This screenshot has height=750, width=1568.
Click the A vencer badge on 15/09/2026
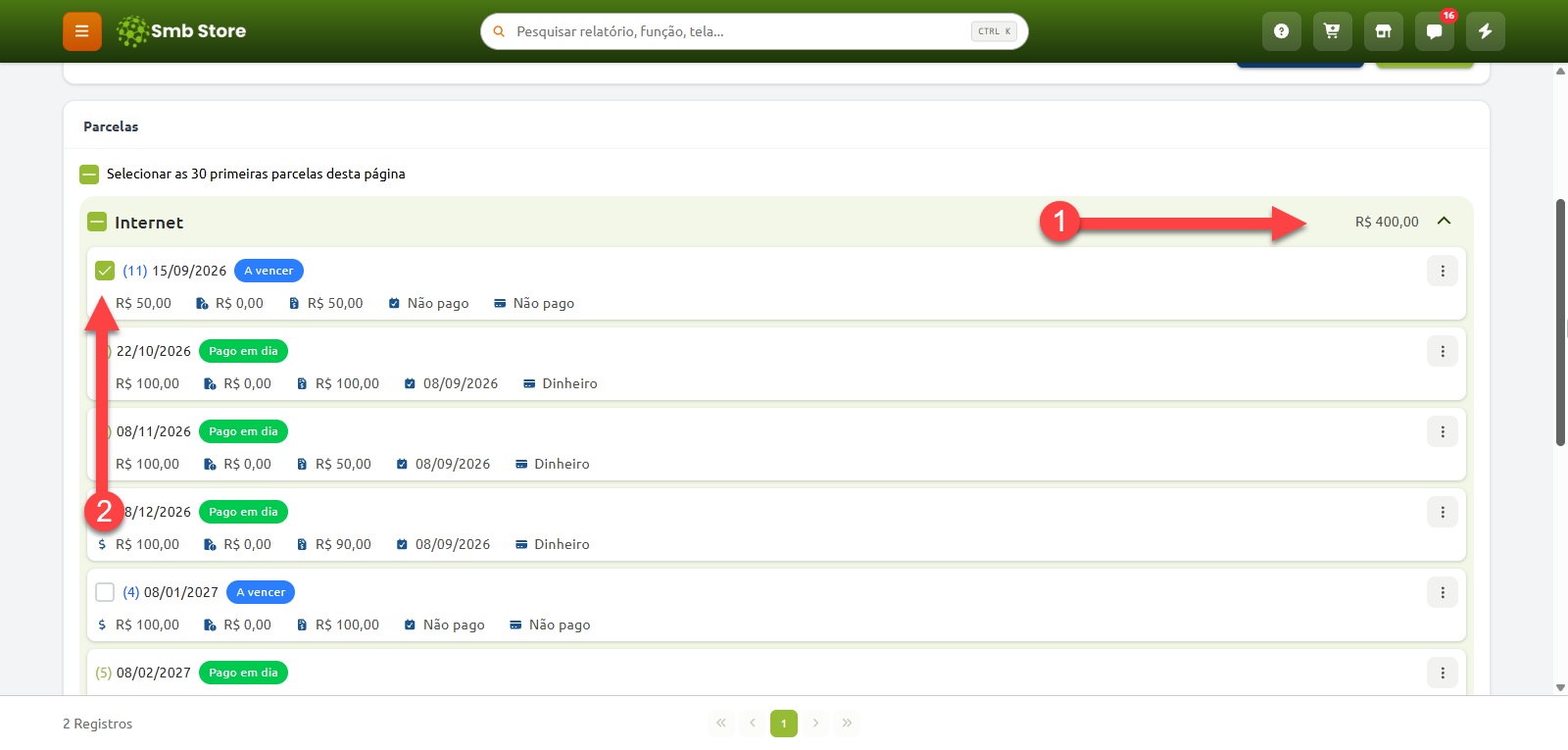pos(269,271)
